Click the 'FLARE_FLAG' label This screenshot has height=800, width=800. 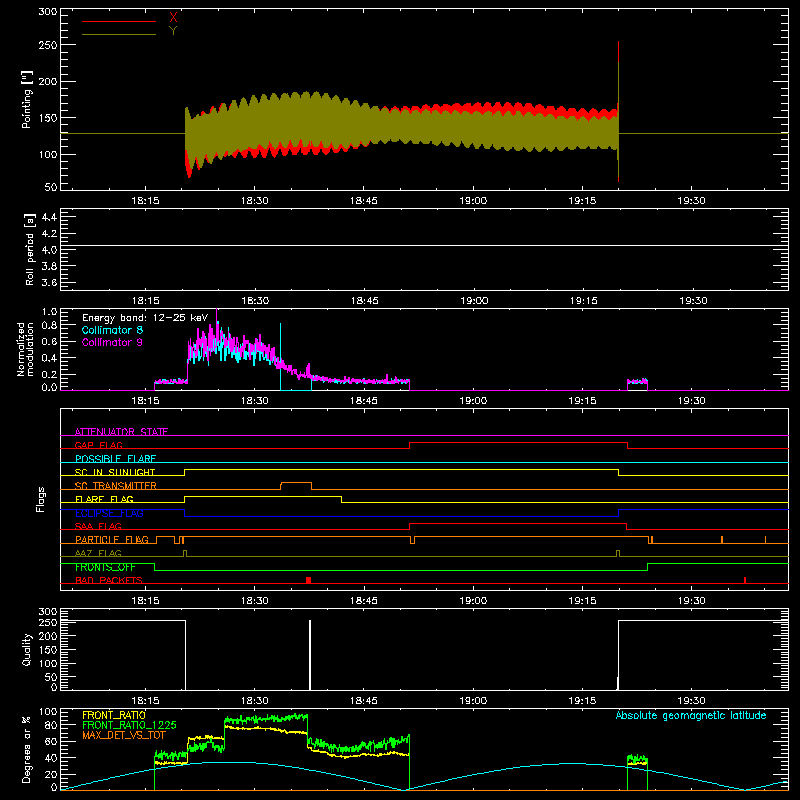pos(104,499)
